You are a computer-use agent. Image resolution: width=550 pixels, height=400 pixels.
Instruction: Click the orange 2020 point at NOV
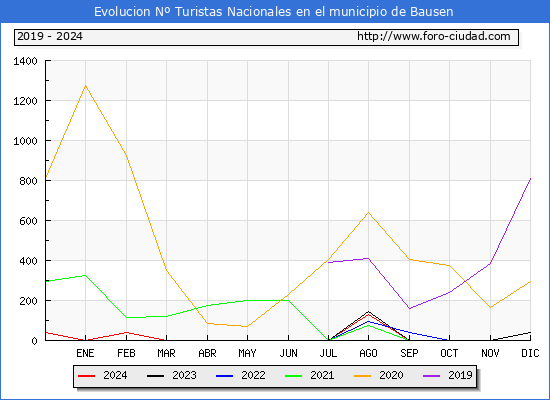point(489,307)
